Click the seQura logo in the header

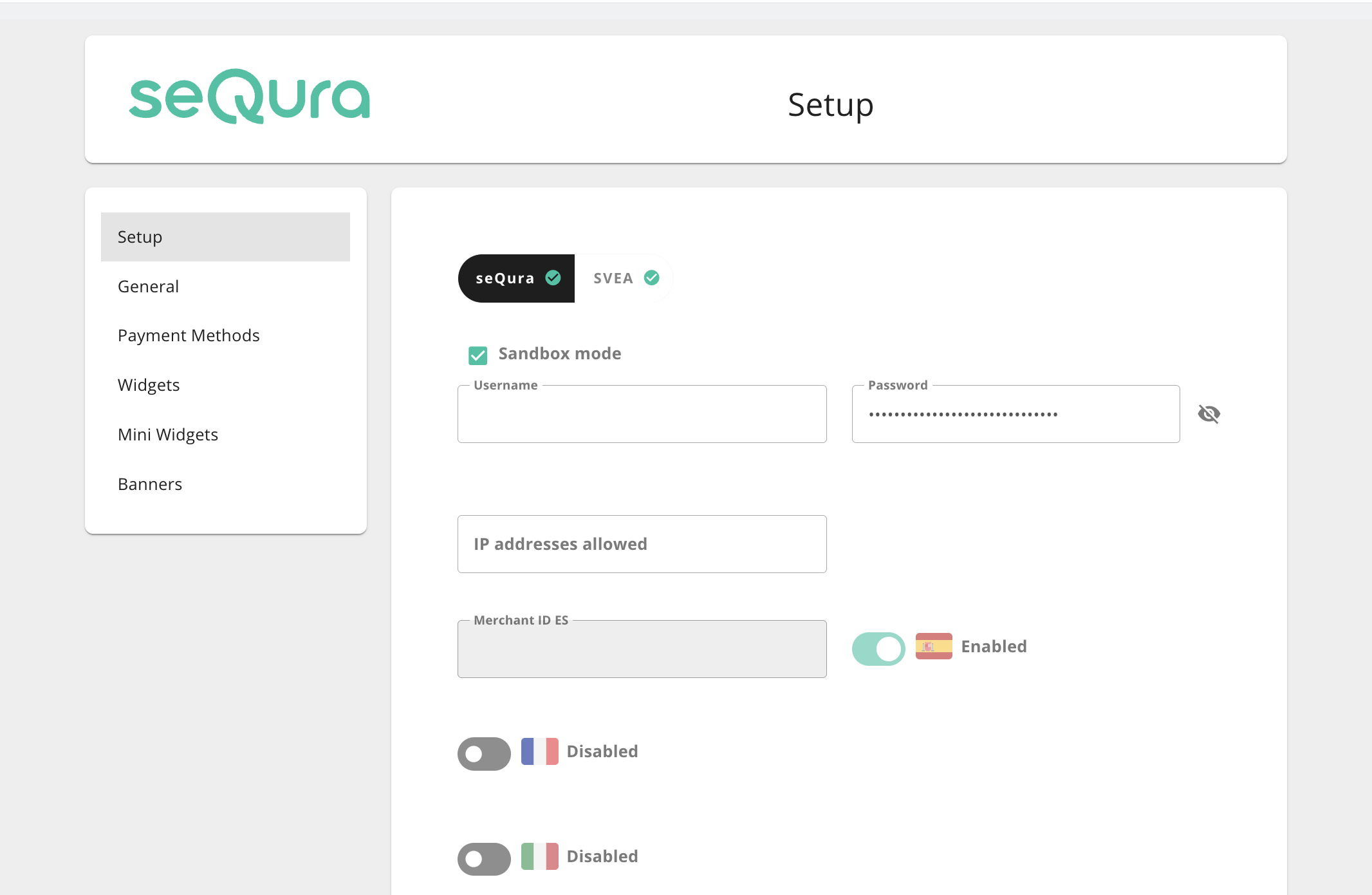pyautogui.click(x=250, y=97)
